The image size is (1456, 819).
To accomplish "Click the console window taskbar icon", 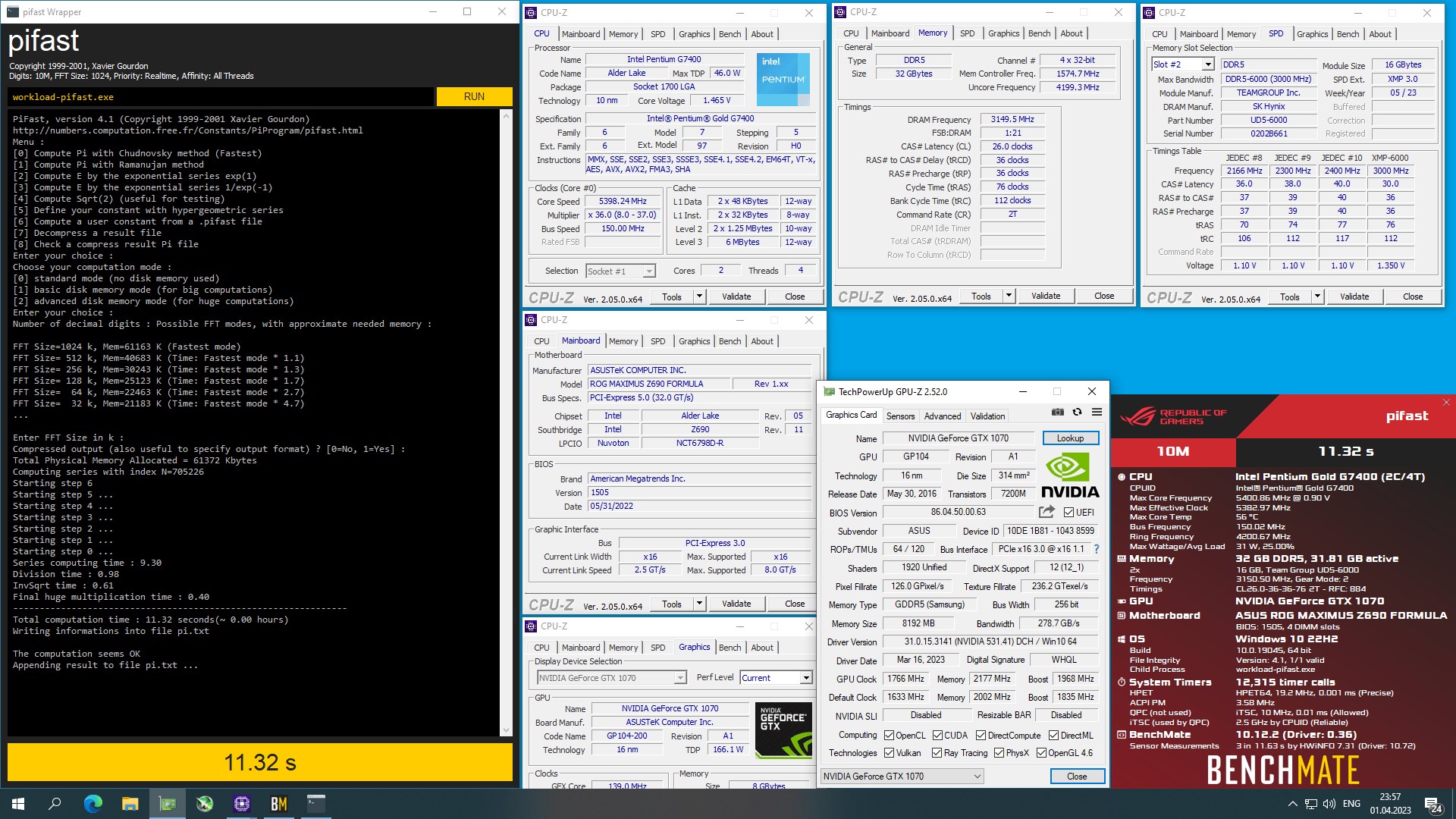I will click(x=316, y=804).
